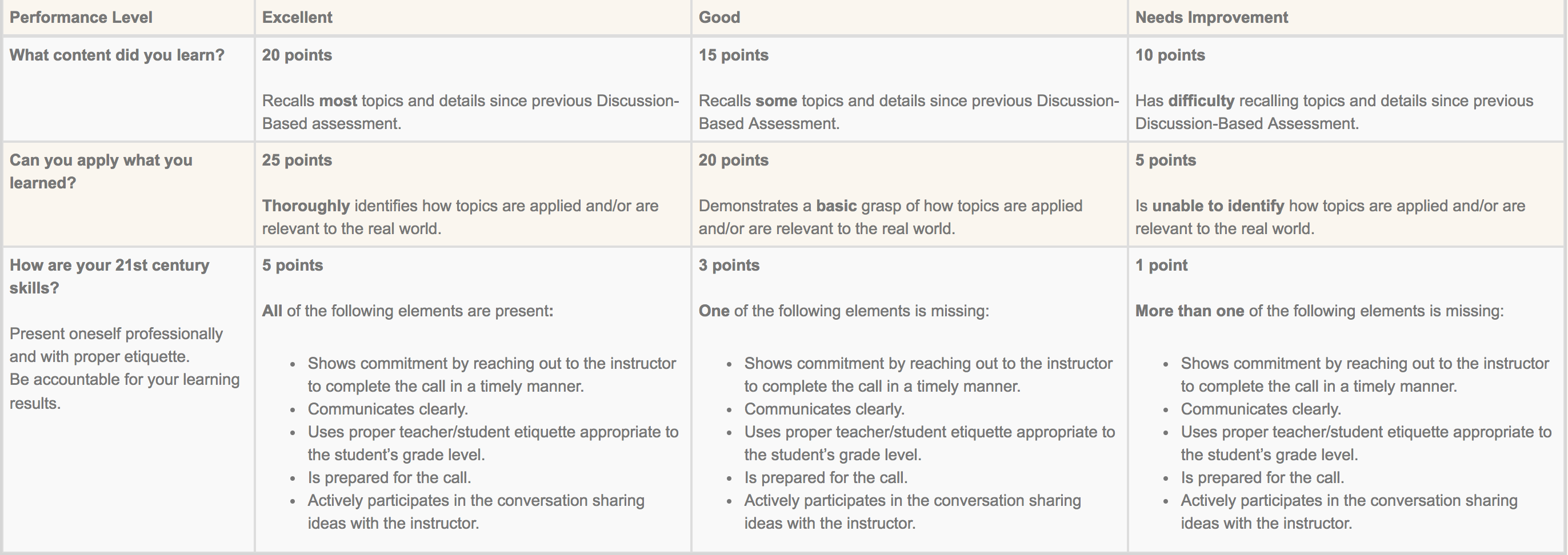Screen dimensions: 1568x555
Task: Click the 'What content did you learn?' row label
Action: 117,55
